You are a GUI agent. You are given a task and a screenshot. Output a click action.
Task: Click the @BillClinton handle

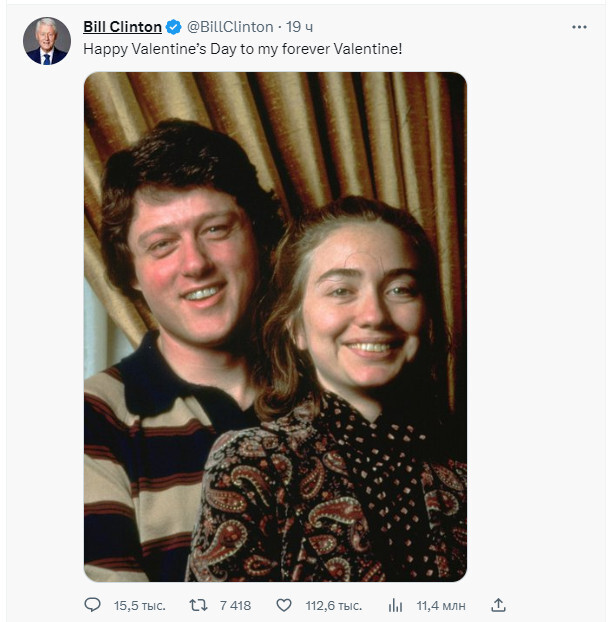(230, 27)
